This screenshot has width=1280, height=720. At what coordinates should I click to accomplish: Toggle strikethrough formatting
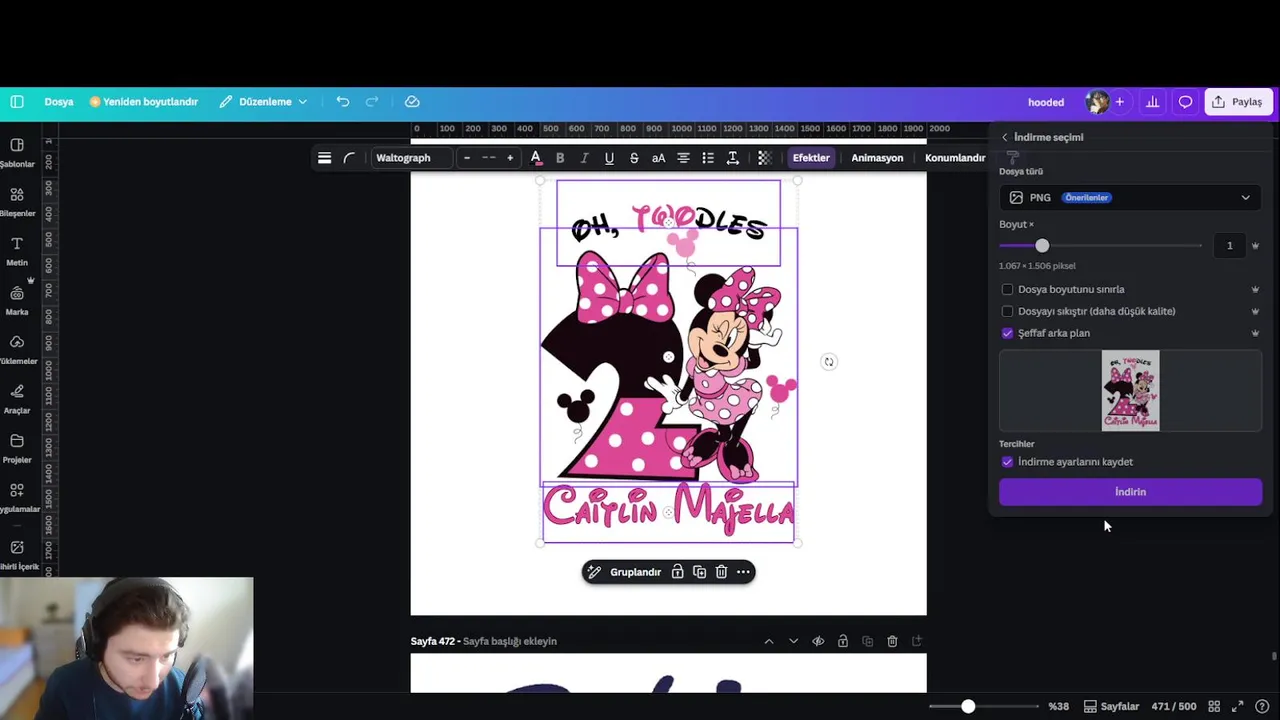[x=634, y=158]
